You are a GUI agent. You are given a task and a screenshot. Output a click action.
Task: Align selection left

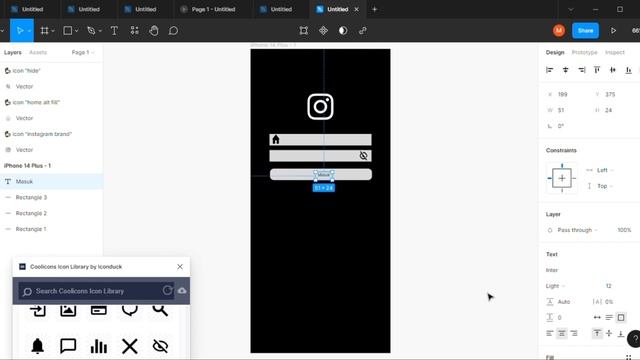[550, 70]
